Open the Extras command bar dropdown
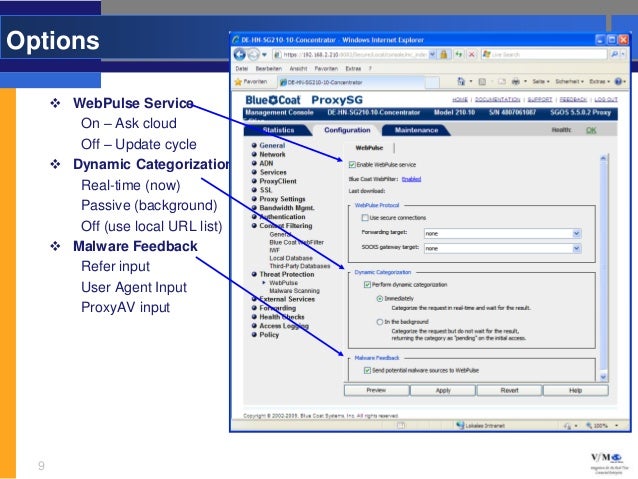 click(x=599, y=82)
